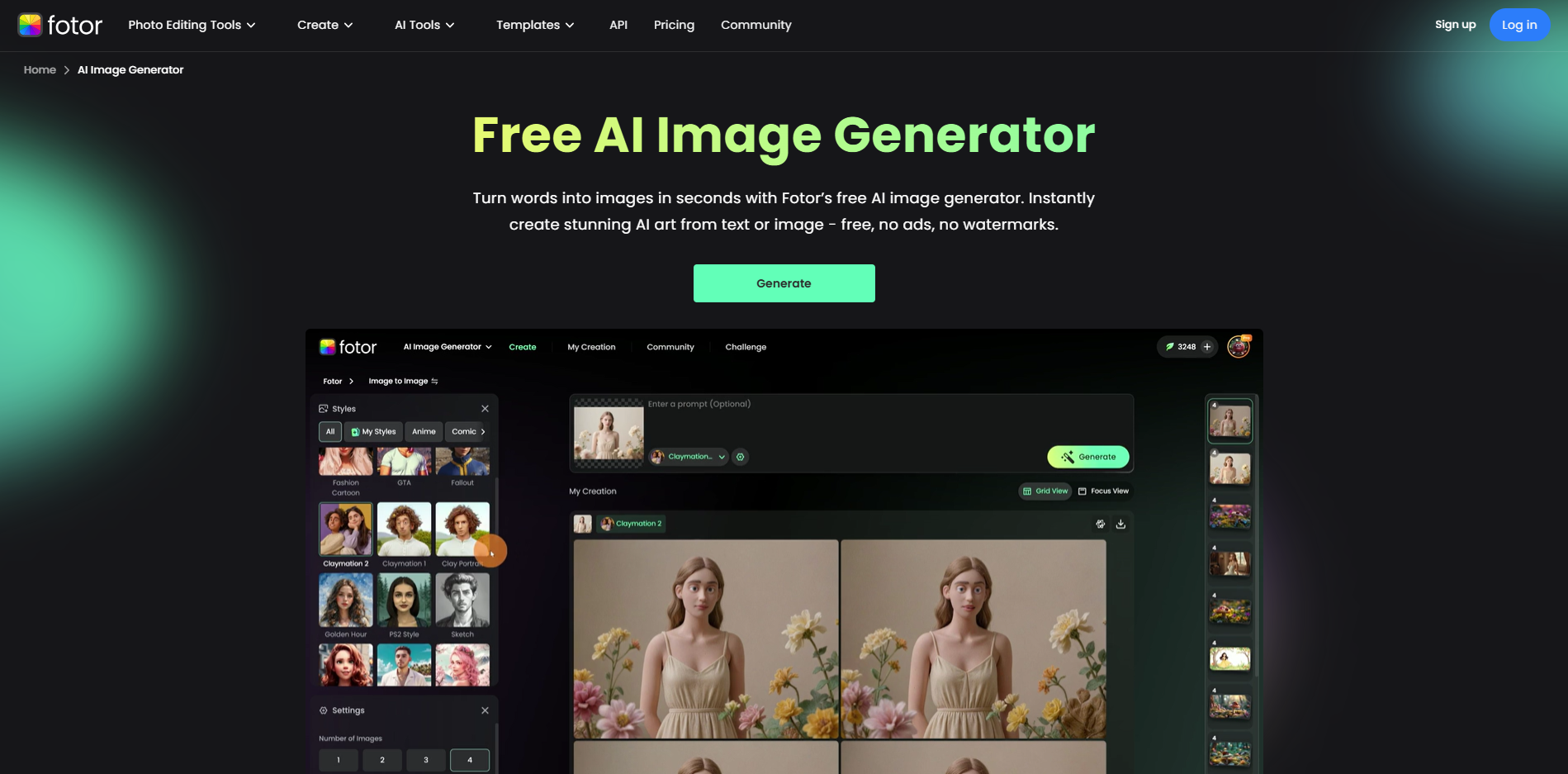Screen dimensions: 1568x774
Task: Open the second generated claymation image
Action: click(x=973, y=639)
